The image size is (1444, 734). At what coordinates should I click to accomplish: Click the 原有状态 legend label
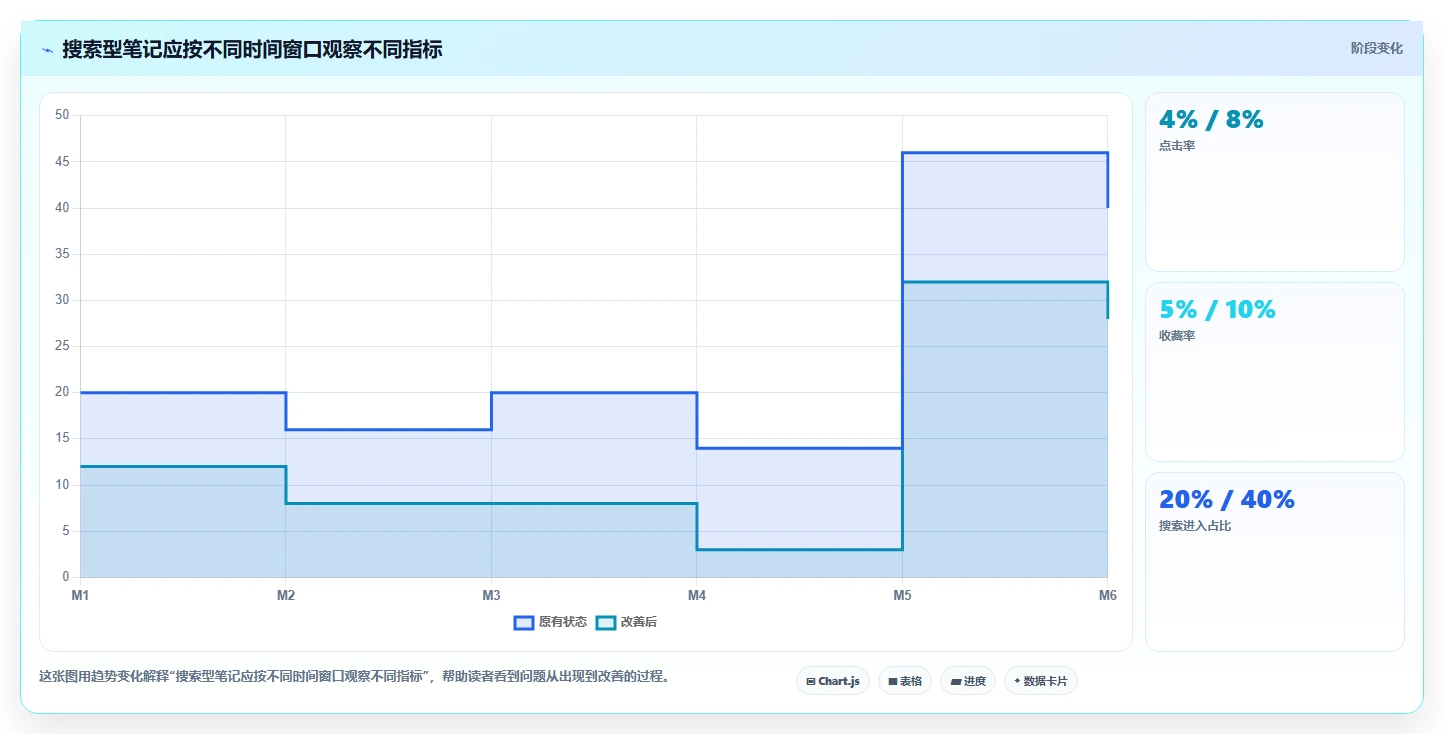tap(563, 622)
